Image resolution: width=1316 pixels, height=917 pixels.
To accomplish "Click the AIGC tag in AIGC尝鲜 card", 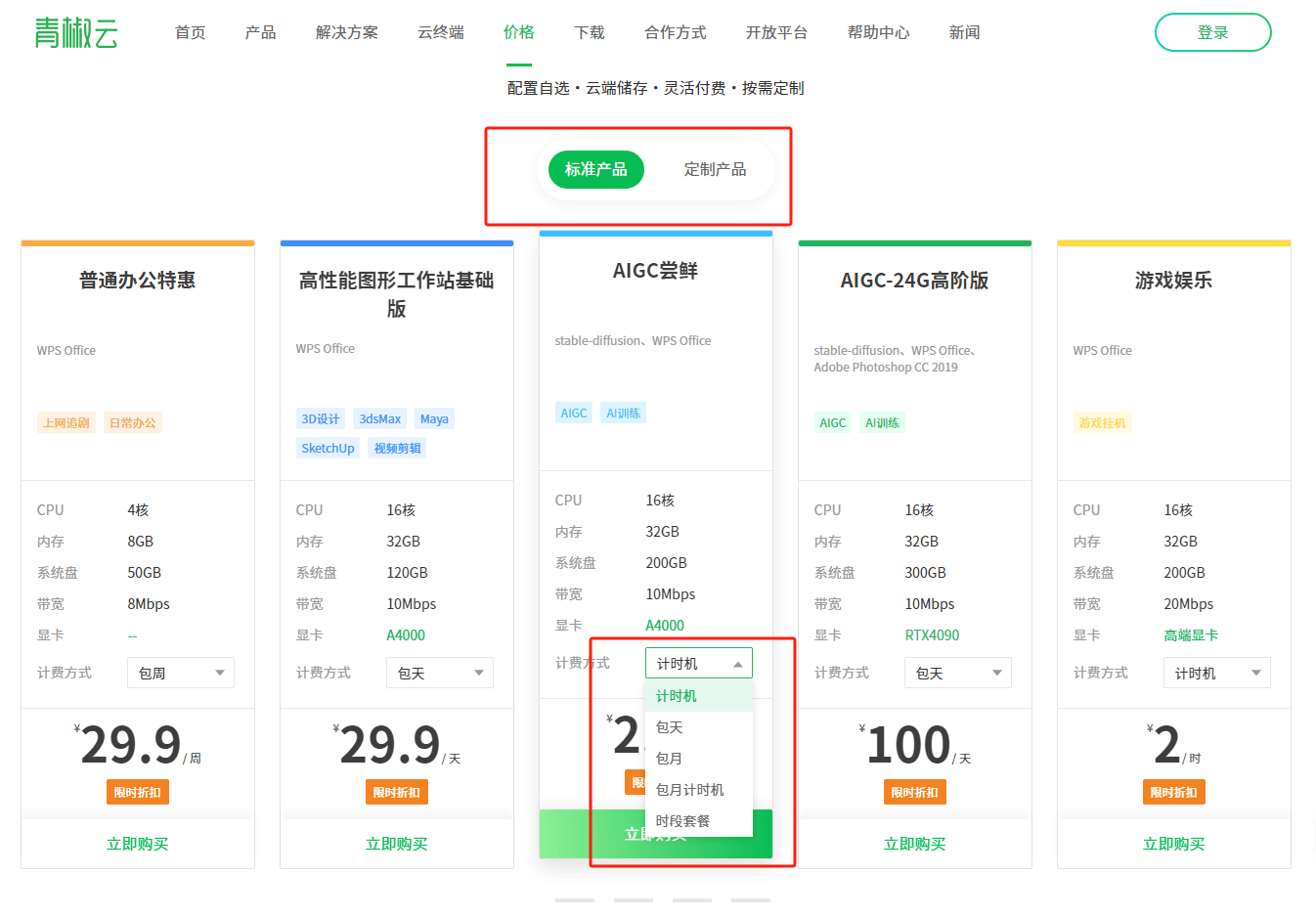I will click(x=574, y=413).
